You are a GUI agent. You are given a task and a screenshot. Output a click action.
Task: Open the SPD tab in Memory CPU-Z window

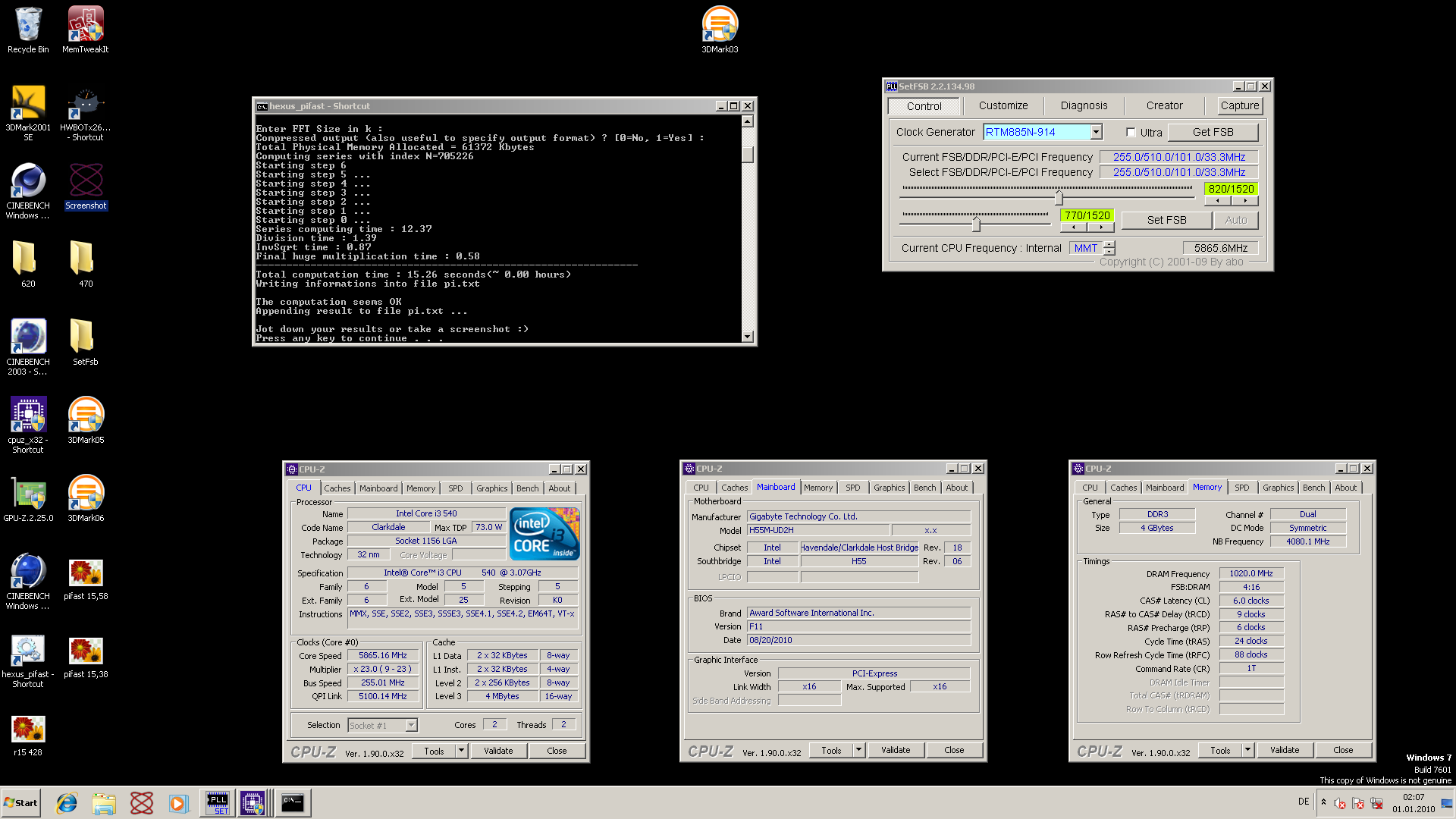[1241, 488]
